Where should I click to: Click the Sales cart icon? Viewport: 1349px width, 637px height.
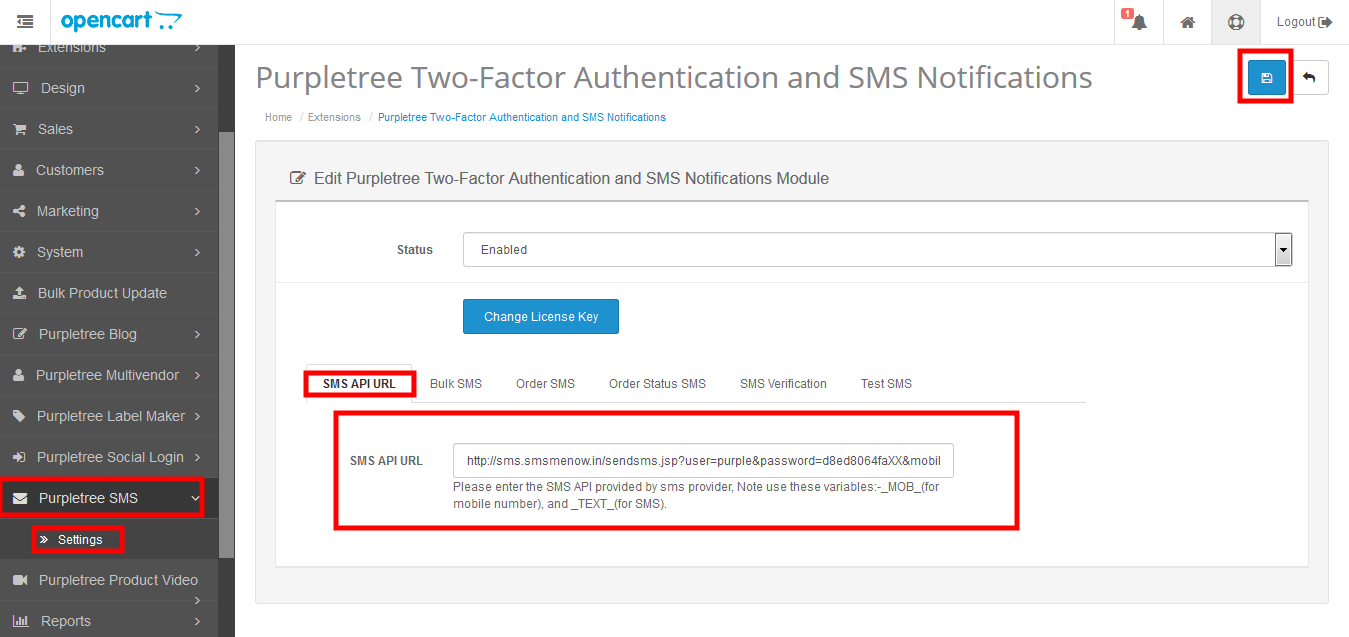(19, 129)
